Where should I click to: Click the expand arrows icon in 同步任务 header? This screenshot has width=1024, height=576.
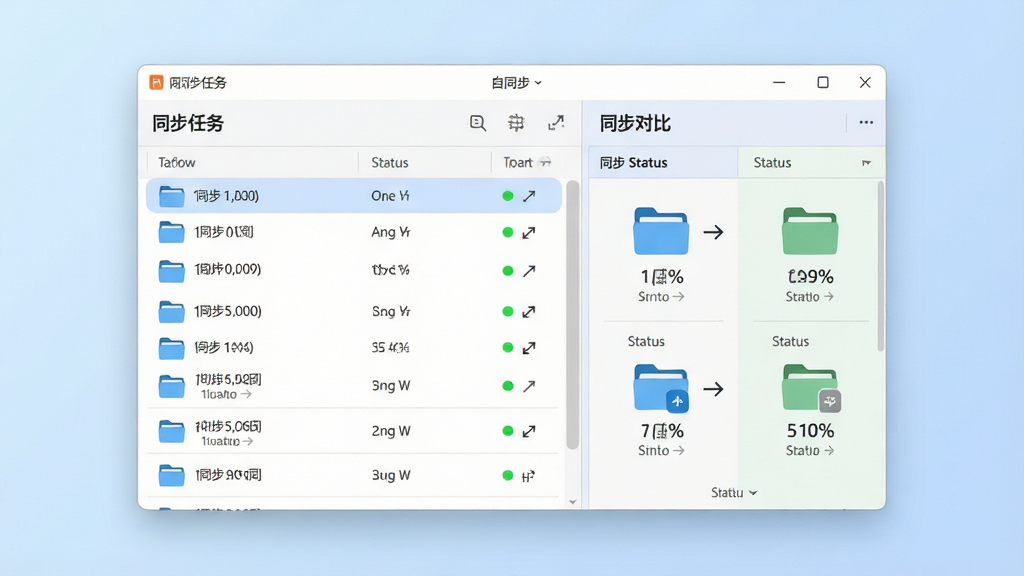point(556,123)
